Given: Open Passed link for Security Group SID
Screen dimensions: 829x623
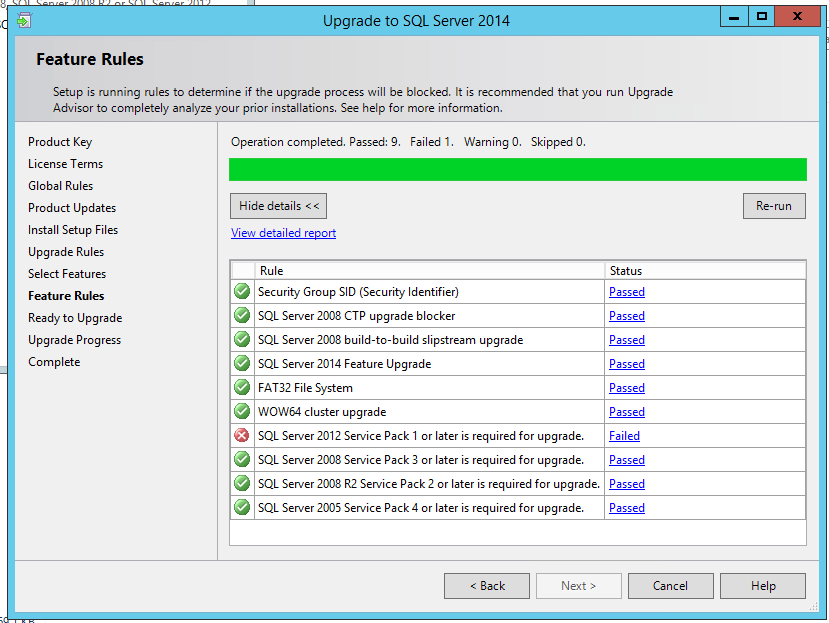Looking at the screenshot, I should pos(627,292).
